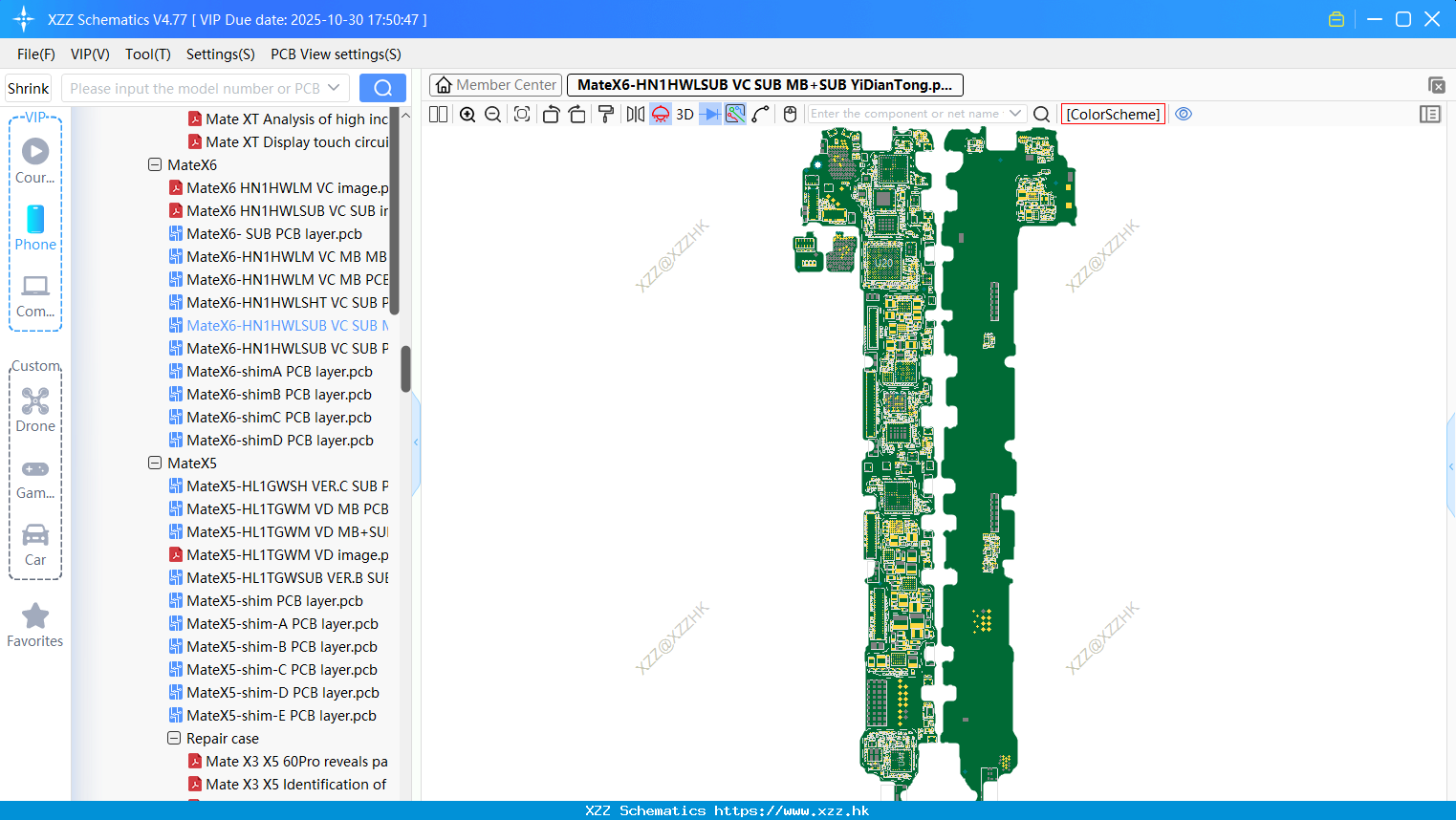Open the ColorScheme settings

point(1113,115)
